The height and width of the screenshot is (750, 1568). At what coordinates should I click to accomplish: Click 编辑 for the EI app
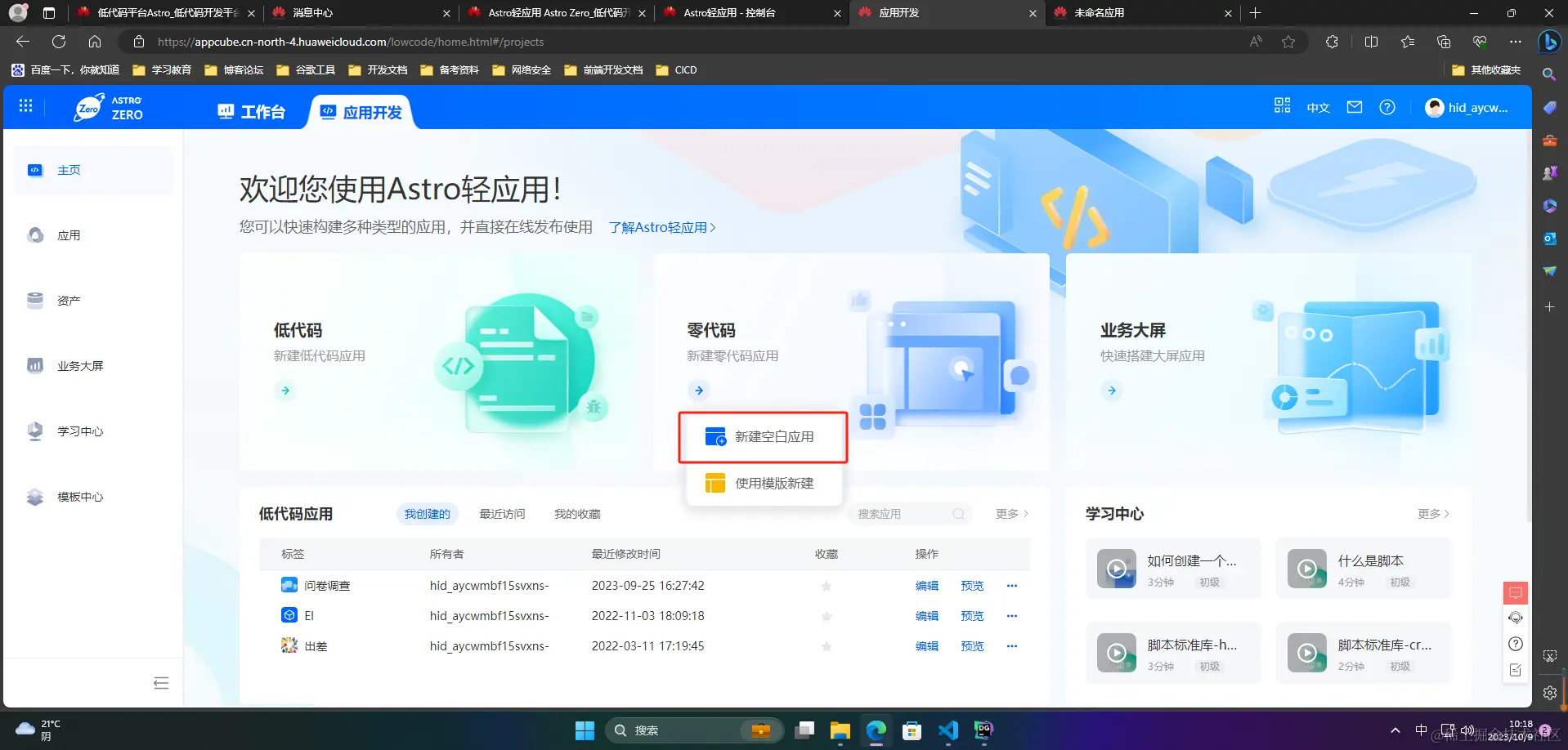[927, 616]
